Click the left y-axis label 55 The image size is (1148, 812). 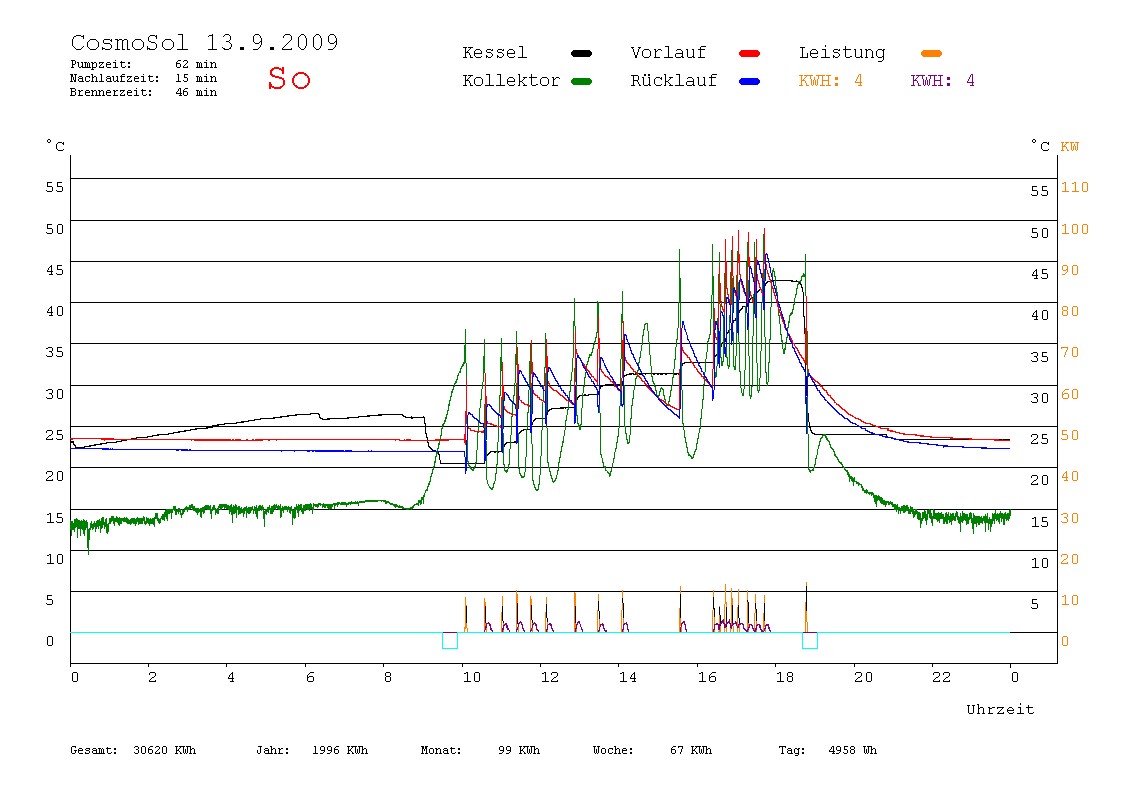point(55,187)
